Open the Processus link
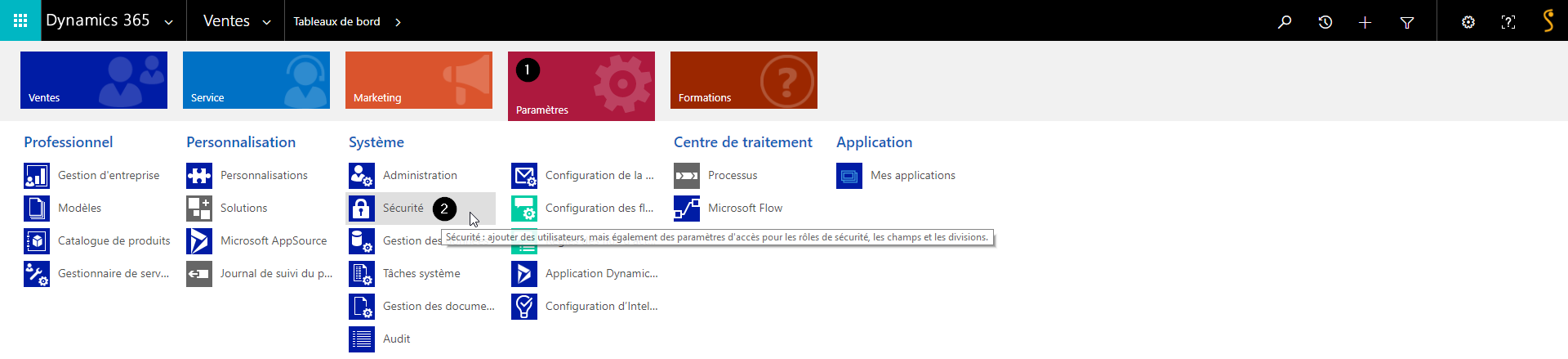Screen dimensions: 1568x359 (733, 176)
